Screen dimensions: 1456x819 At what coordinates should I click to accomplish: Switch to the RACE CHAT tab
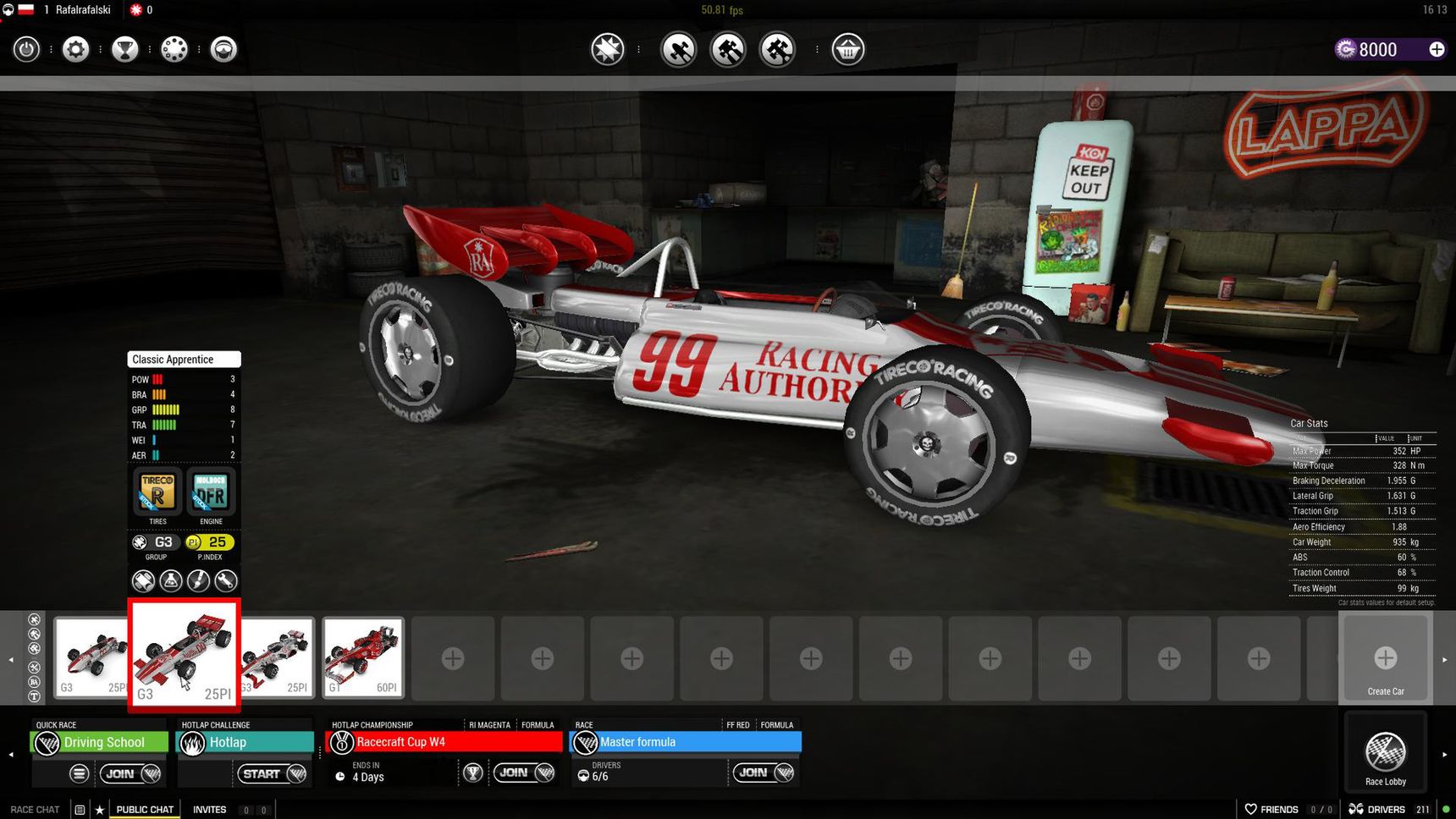click(x=35, y=810)
